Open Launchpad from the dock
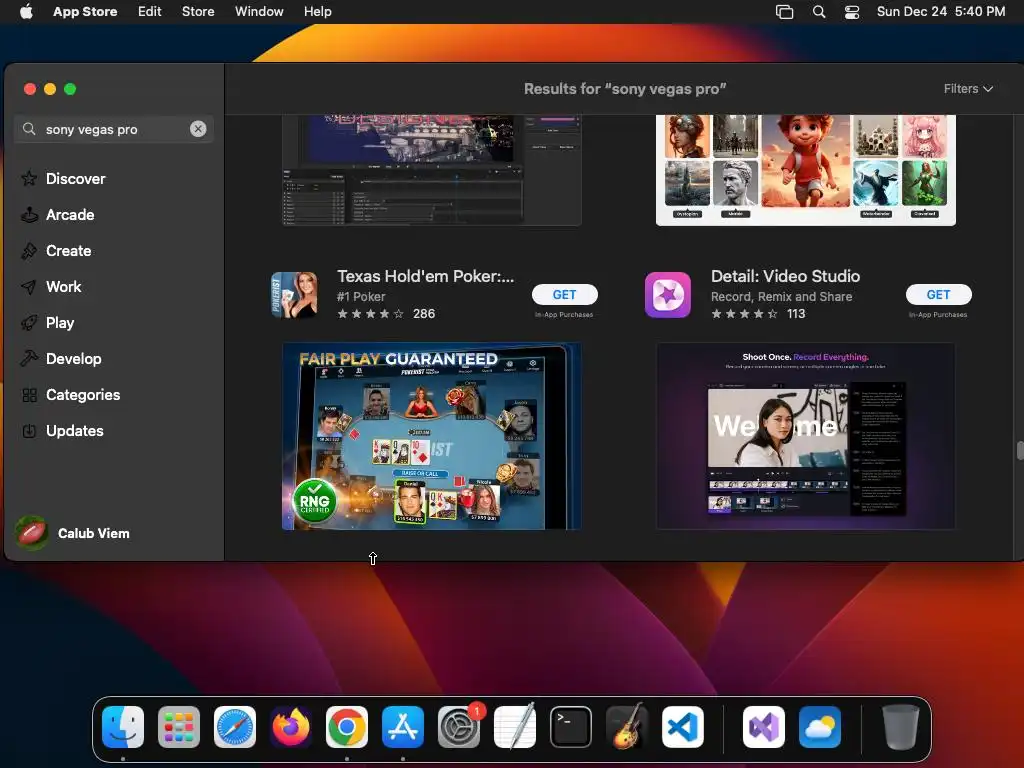This screenshot has height=768, width=1024. tap(179, 727)
